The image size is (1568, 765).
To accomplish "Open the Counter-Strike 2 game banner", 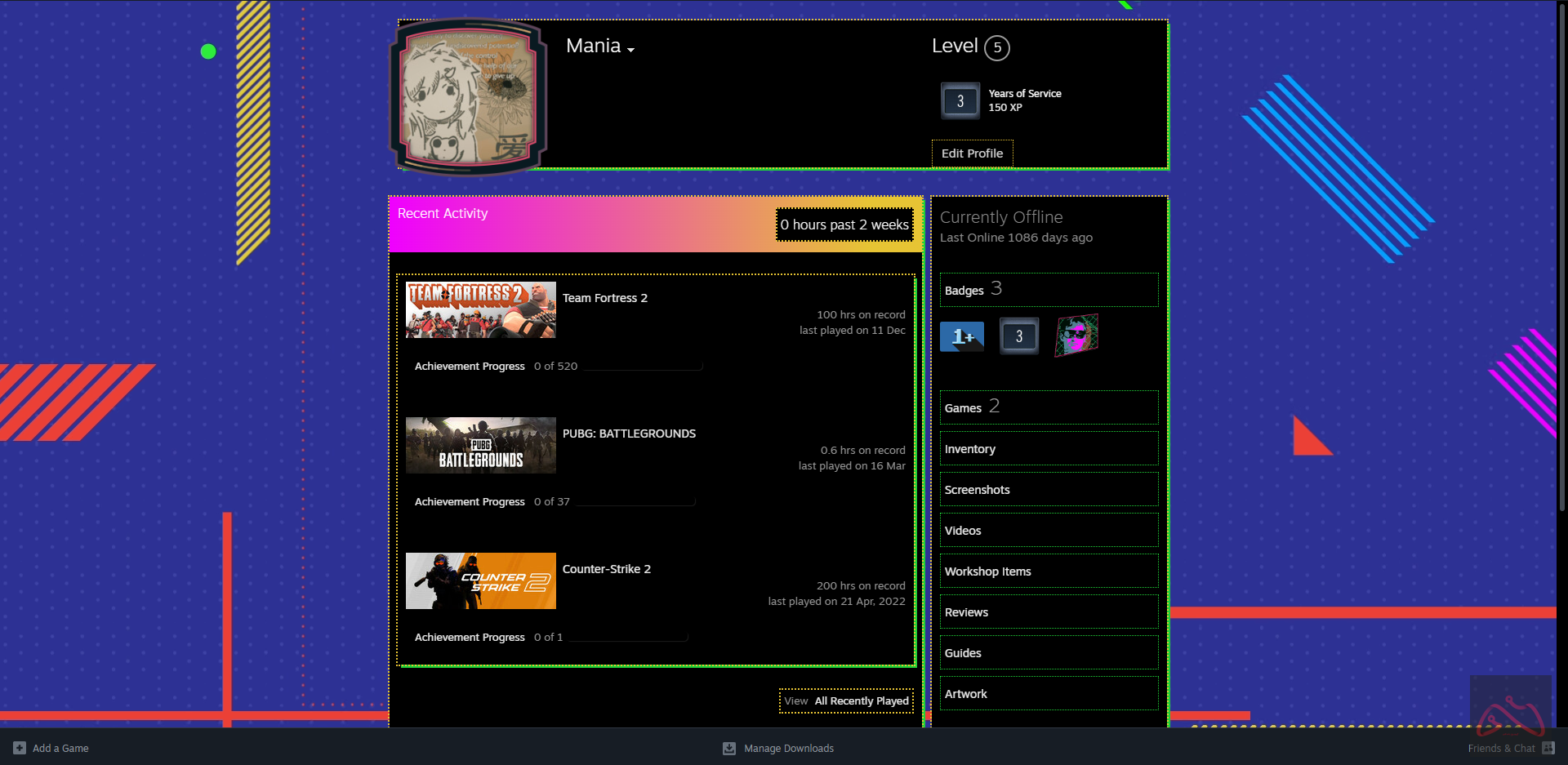I will tap(480, 580).
